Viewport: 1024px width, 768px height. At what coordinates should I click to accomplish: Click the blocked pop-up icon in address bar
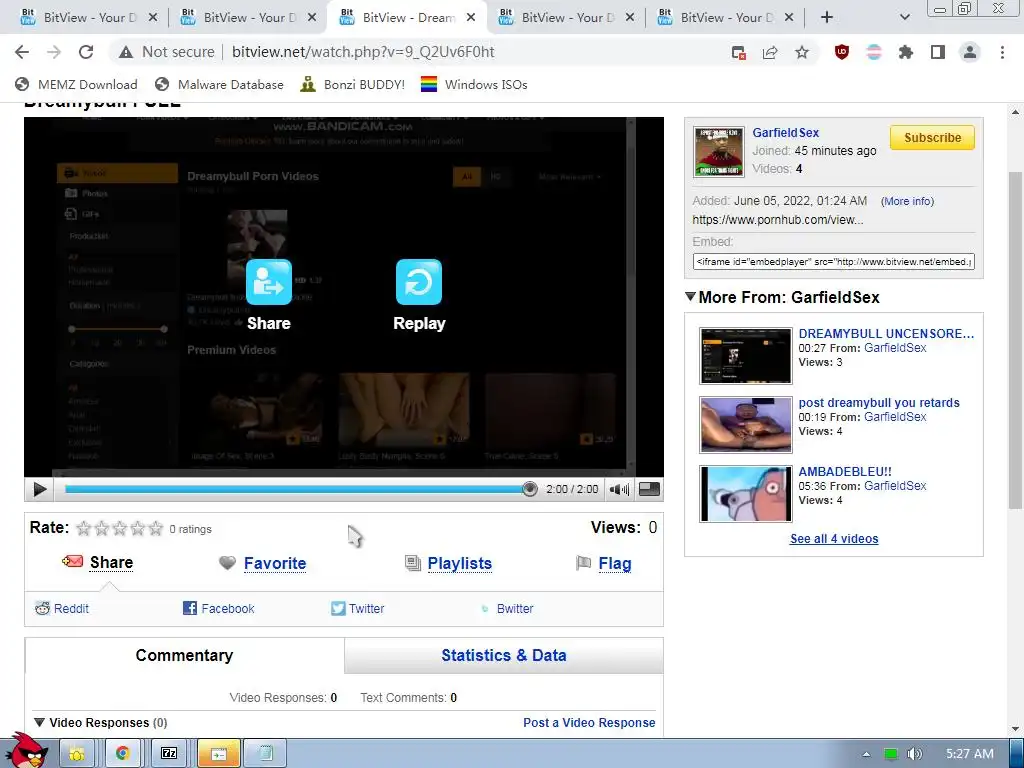739,53
